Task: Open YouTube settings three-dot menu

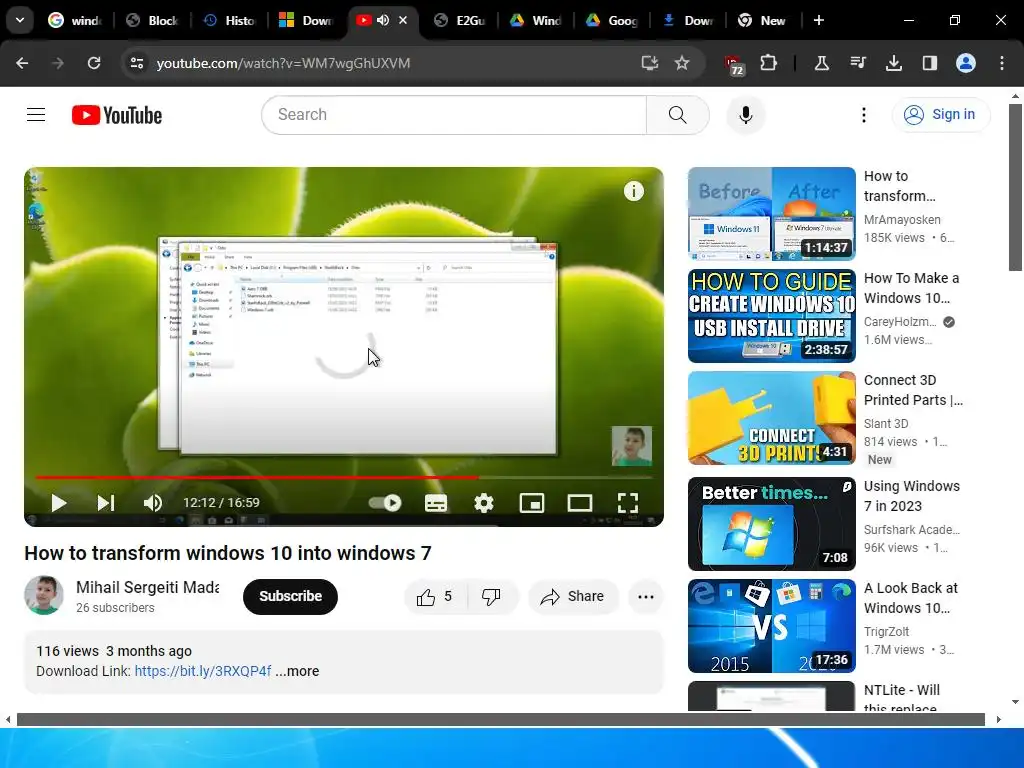Action: tap(863, 115)
